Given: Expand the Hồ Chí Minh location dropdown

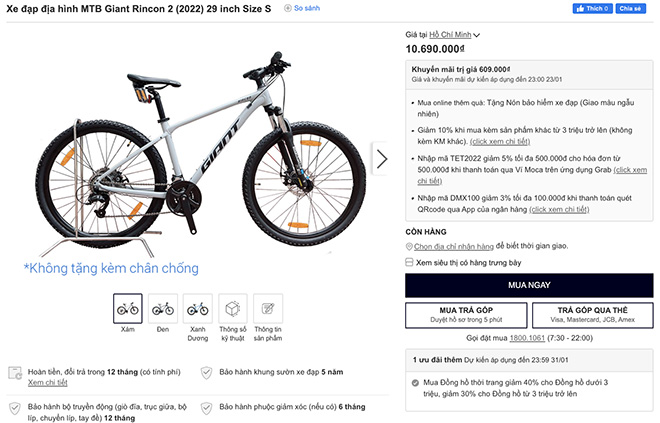Looking at the screenshot, I should 477,34.
